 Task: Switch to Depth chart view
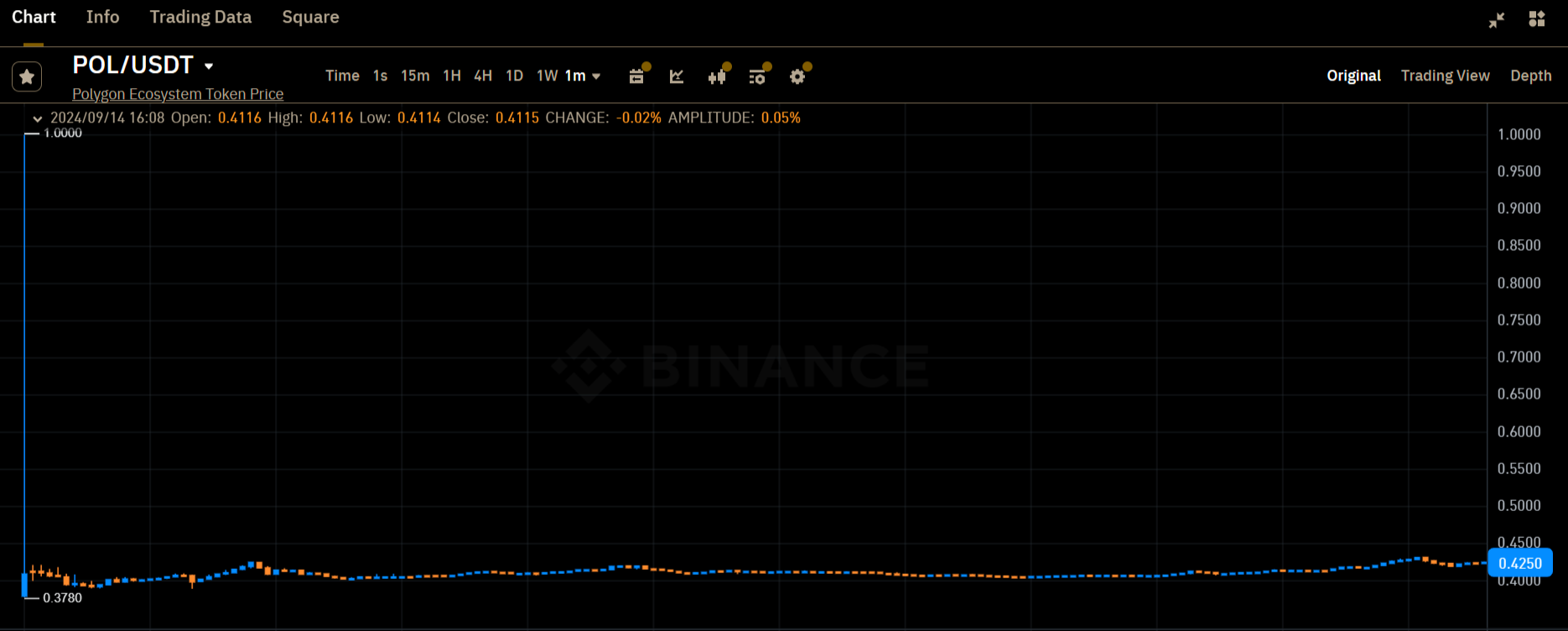[1530, 76]
